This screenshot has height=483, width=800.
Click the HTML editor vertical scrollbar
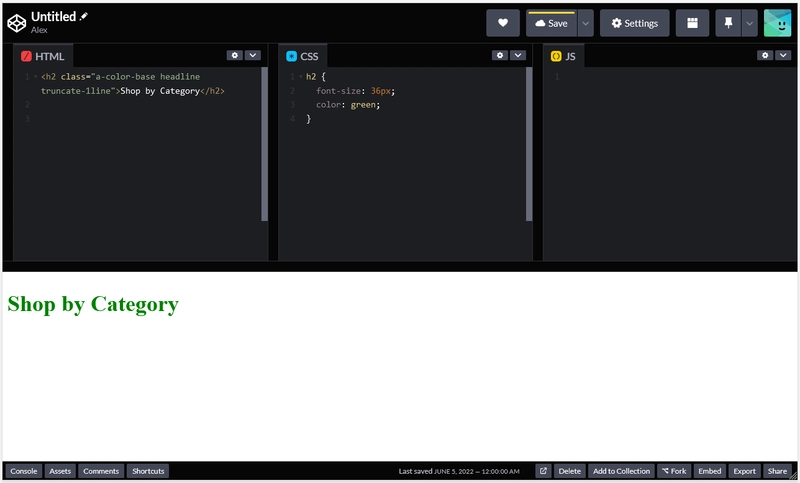[x=264, y=144]
